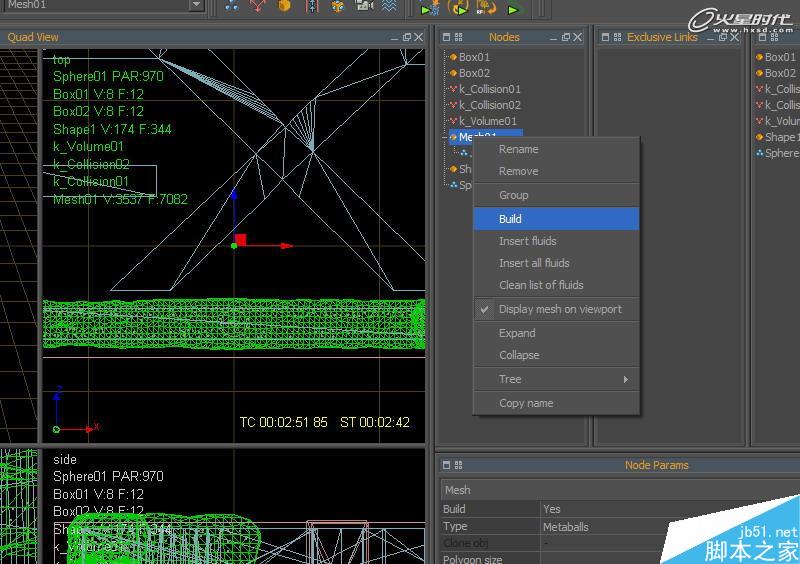Click the red k_Collision01 daemon icon
This screenshot has width=800, height=564.
pyautogui.click(x=453, y=89)
